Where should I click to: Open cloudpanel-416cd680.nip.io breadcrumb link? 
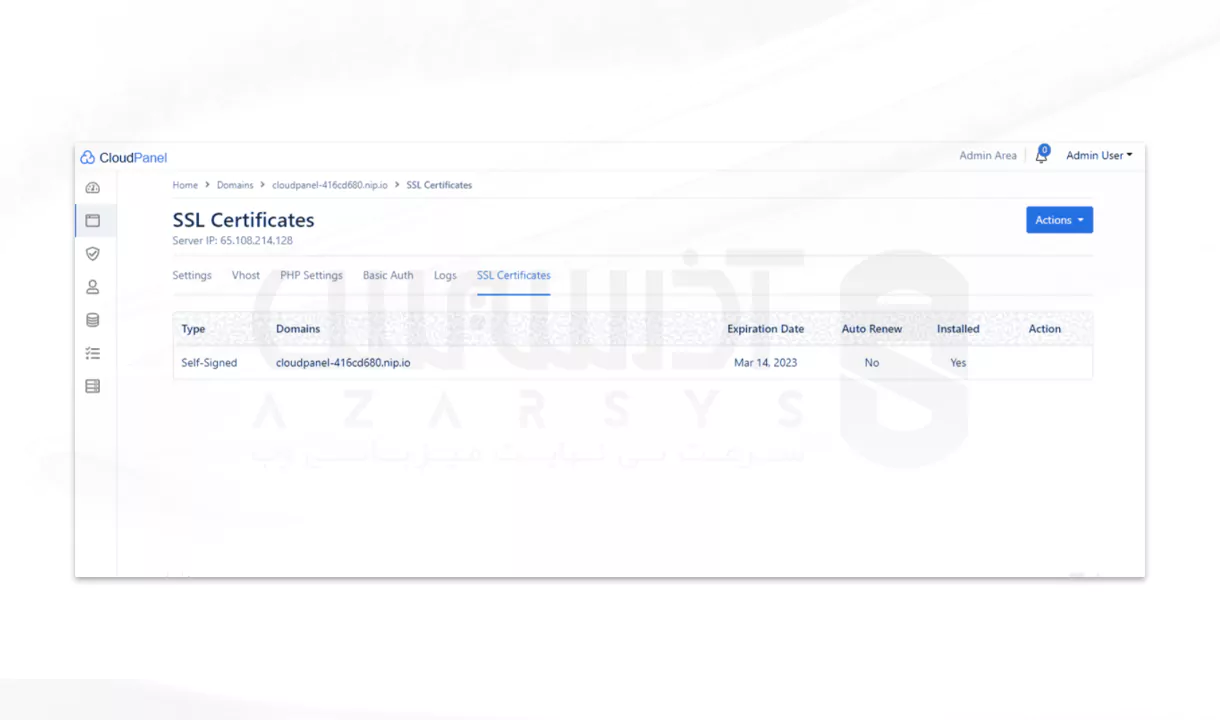(330, 185)
